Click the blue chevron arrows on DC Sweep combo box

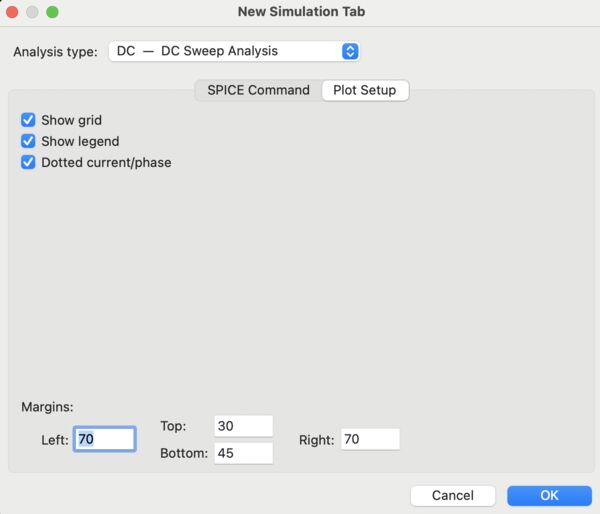pyautogui.click(x=350, y=51)
